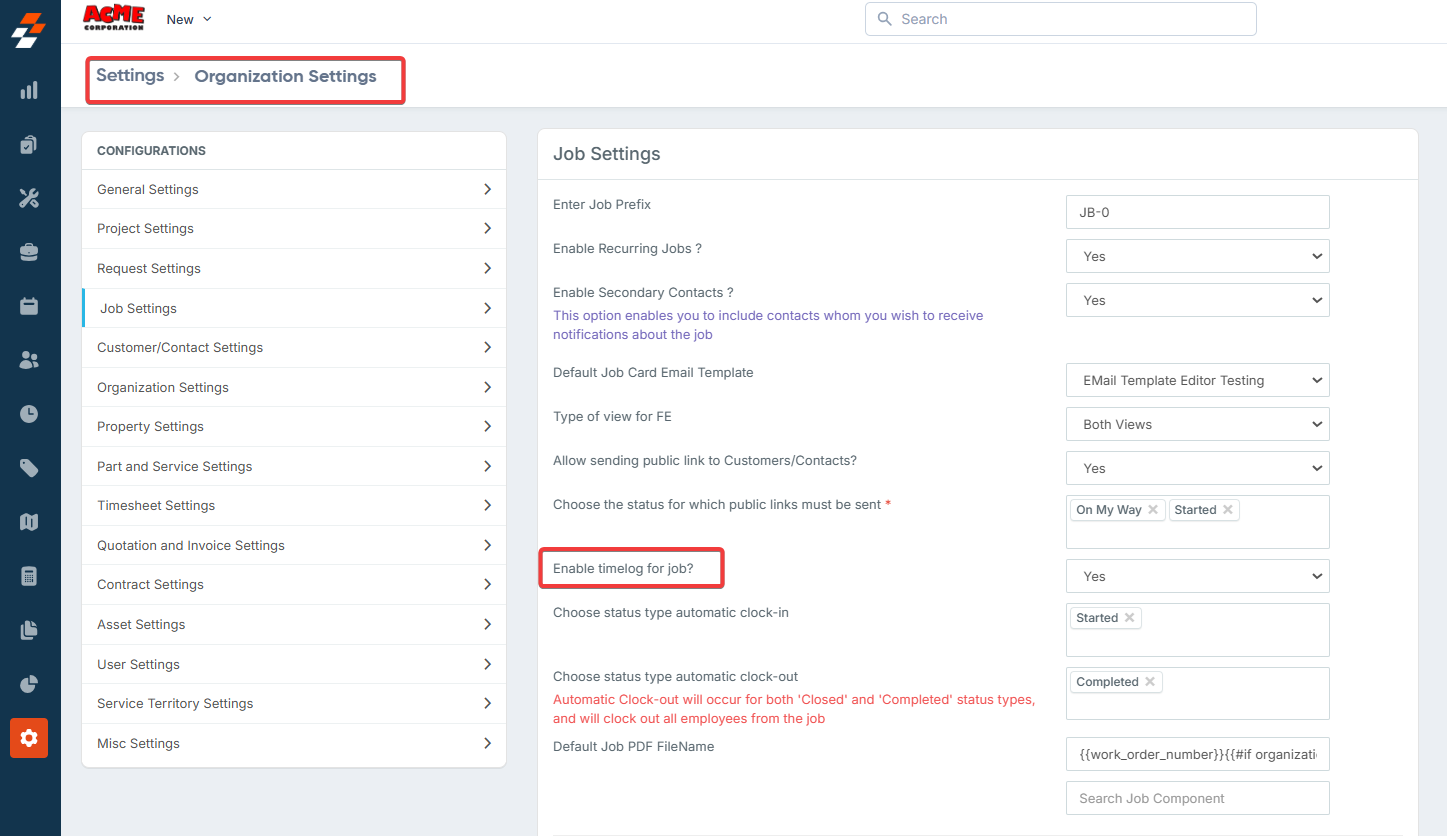Remove the 'Completed' clock-out status tag
The height and width of the screenshot is (836, 1447).
pos(1150,682)
